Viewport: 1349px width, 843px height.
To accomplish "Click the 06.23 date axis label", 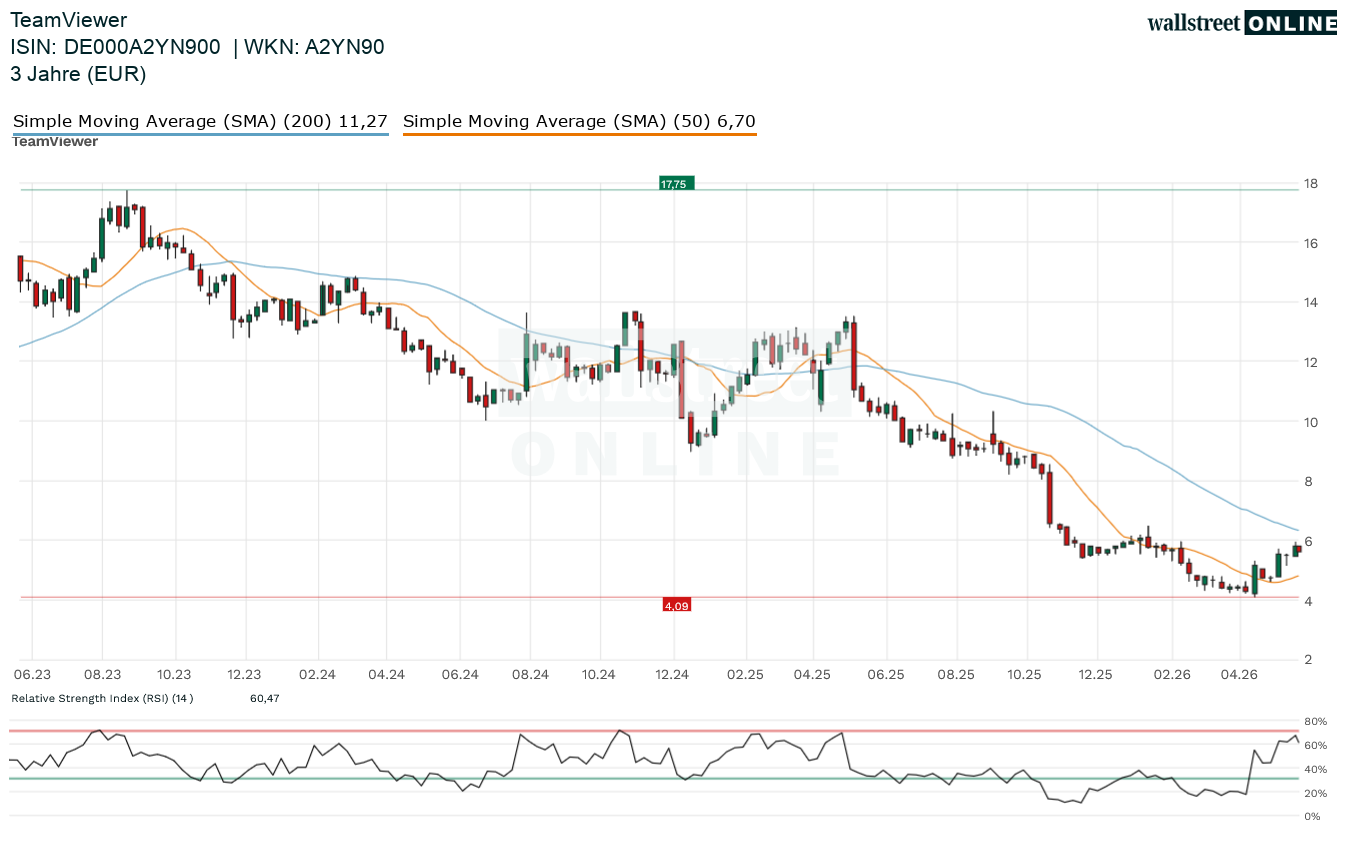I will pyautogui.click(x=32, y=675).
